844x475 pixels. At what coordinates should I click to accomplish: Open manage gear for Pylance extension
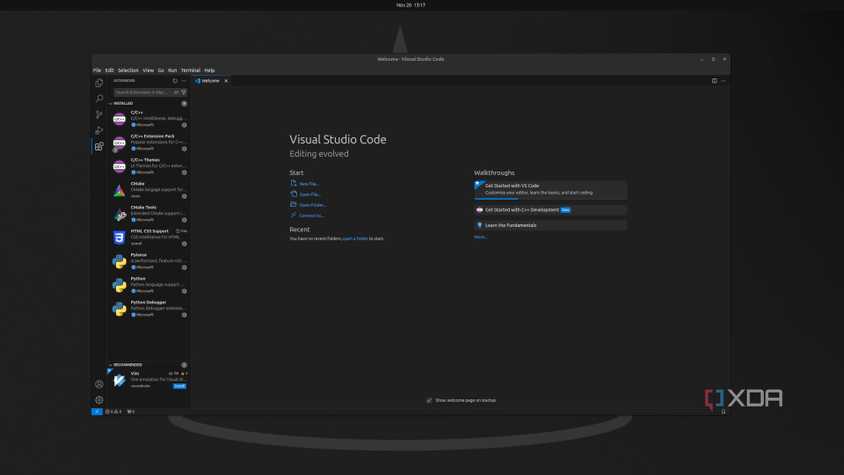coord(184,267)
